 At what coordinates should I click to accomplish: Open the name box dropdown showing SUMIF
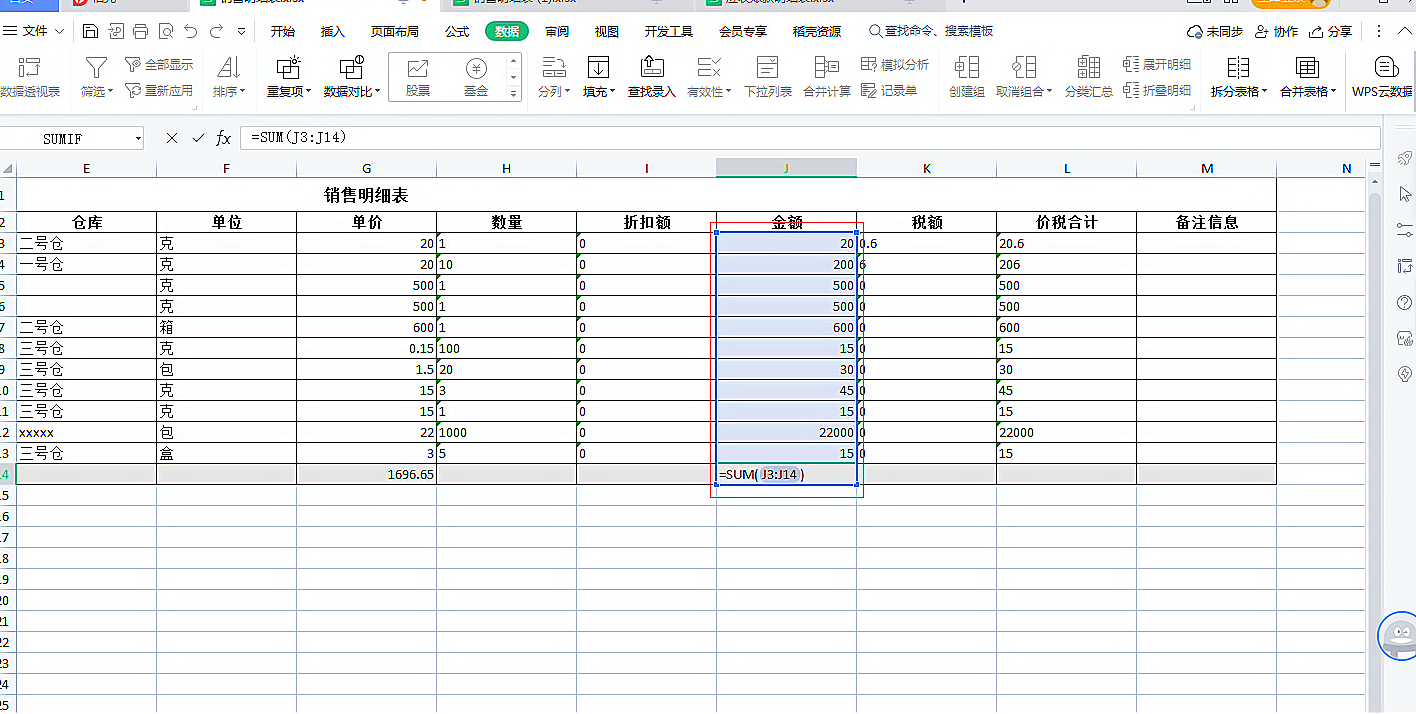138,139
